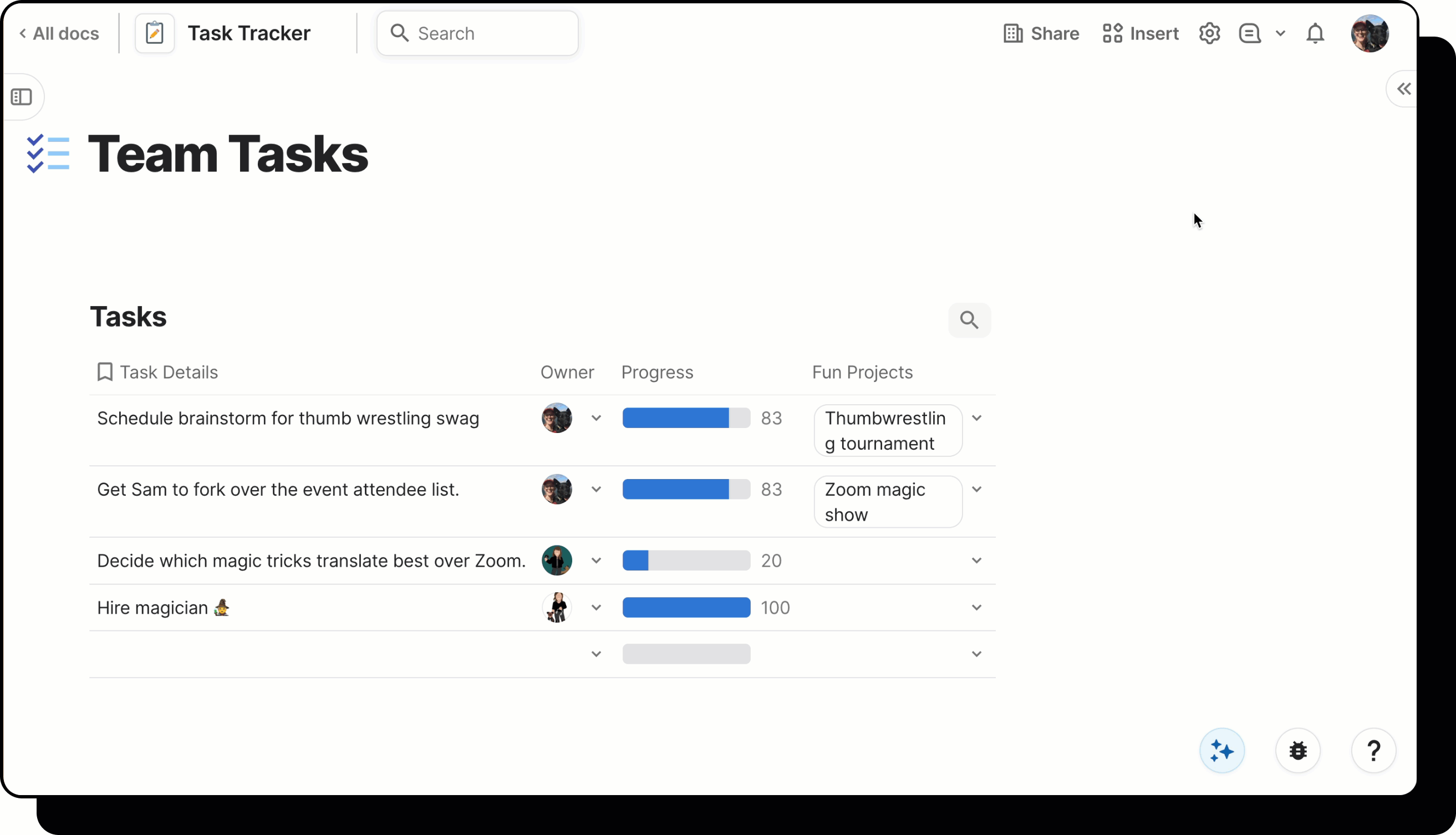
Task: Collapse right panel with double chevron
Action: tap(1404, 89)
